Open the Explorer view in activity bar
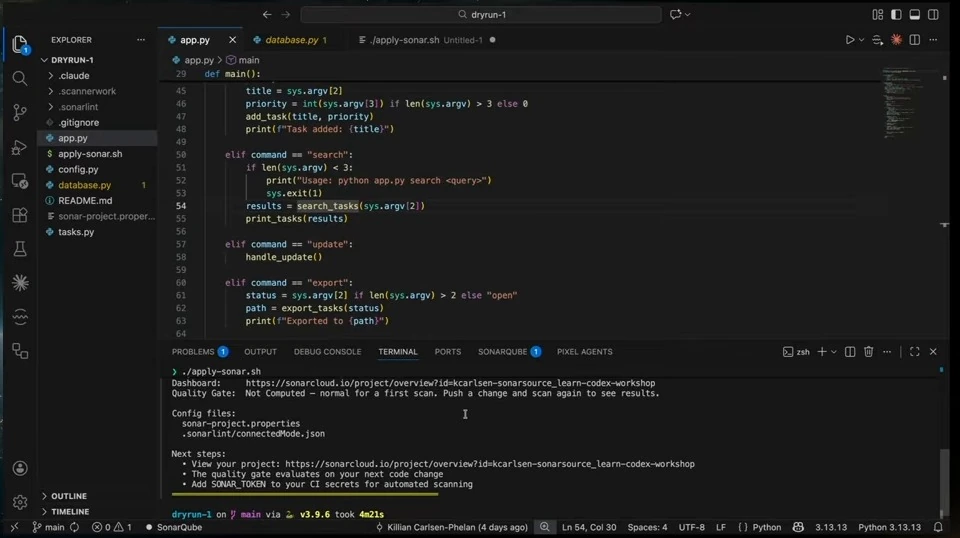The width and height of the screenshot is (960, 538). click(20, 44)
